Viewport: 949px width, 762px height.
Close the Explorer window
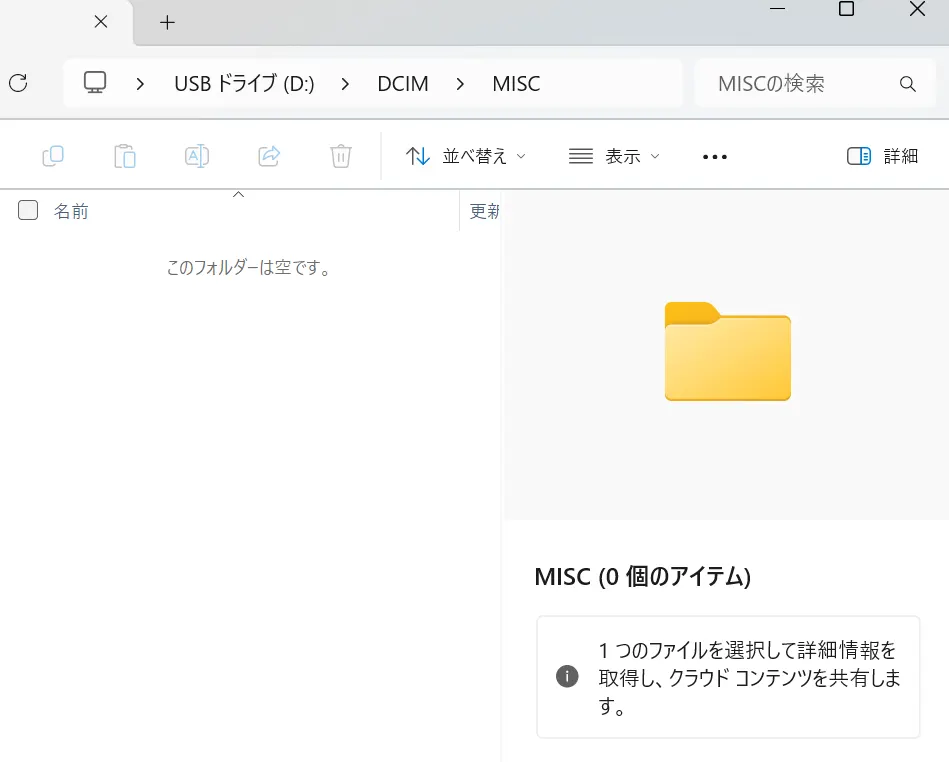click(x=918, y=8)
